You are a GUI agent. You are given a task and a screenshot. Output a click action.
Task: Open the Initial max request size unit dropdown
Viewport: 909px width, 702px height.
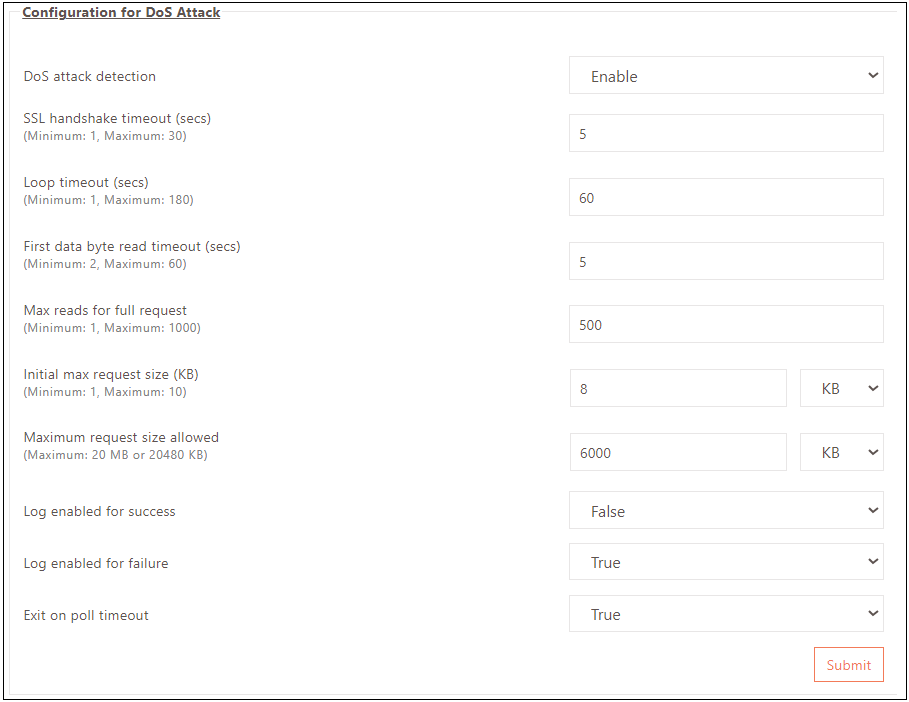[841, 389]
